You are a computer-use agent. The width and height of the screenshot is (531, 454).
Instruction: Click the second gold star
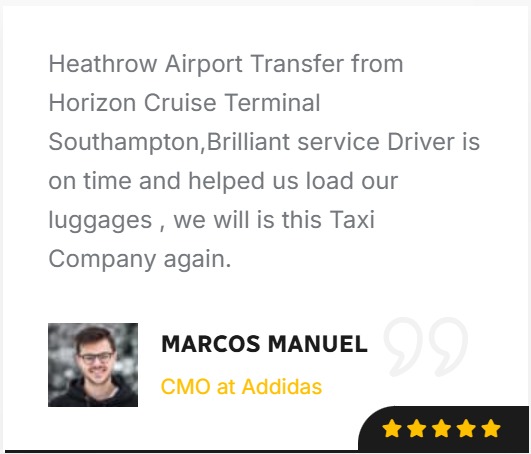point(417,428)
